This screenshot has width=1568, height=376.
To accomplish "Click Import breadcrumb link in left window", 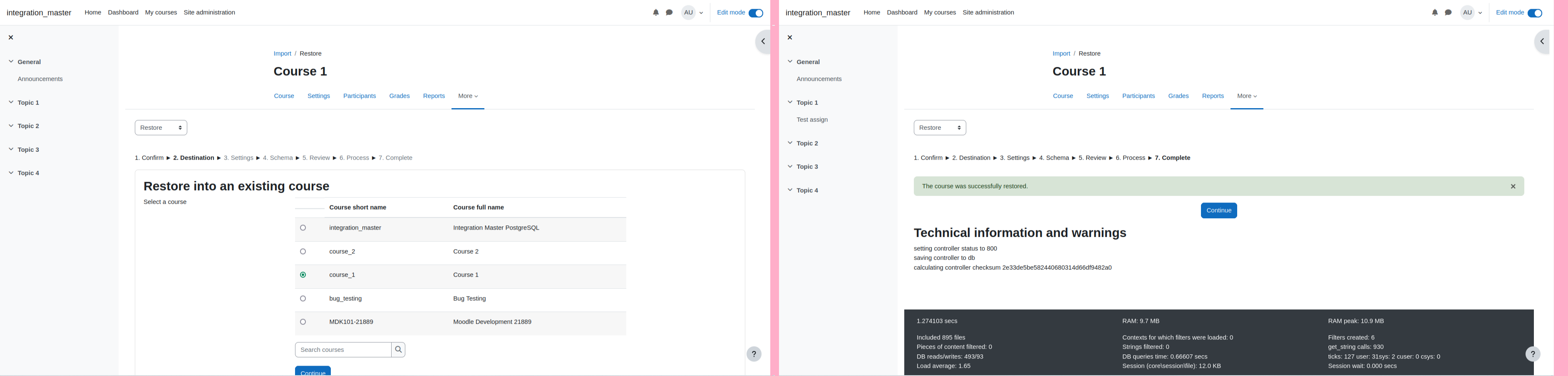I will (x=283, y=54).
